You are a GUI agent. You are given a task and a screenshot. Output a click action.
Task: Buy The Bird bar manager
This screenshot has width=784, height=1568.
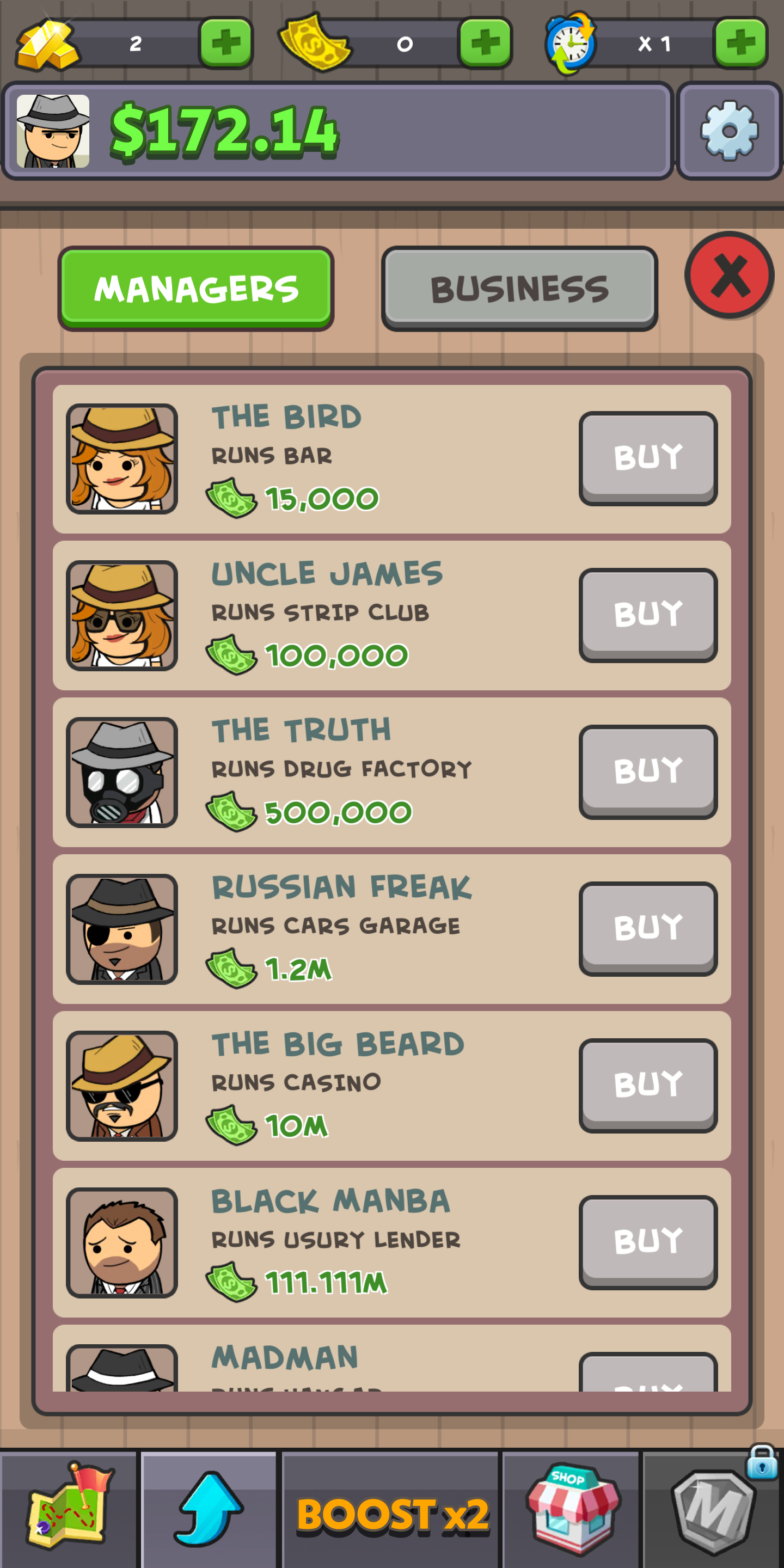(648, 458)
